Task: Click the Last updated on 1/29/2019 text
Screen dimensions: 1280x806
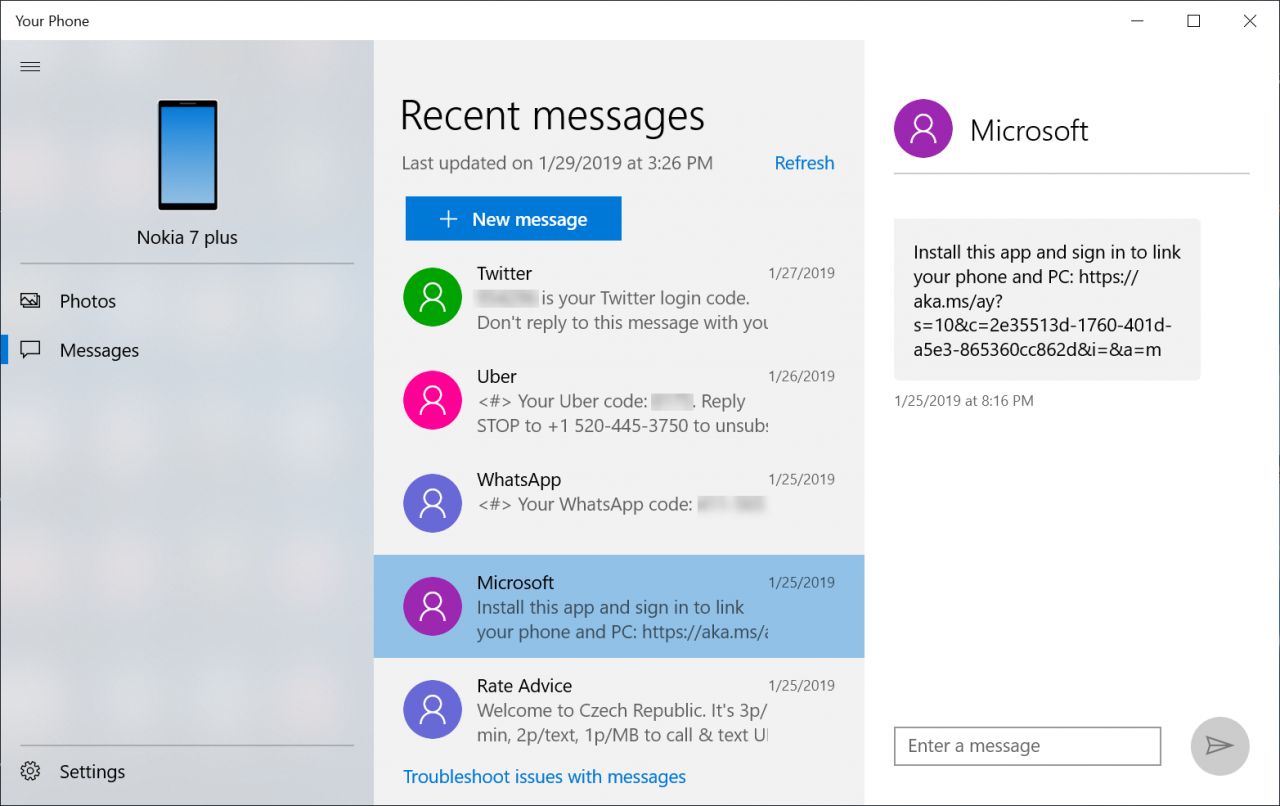Action: pyautogui.click(x=557, y=163)
